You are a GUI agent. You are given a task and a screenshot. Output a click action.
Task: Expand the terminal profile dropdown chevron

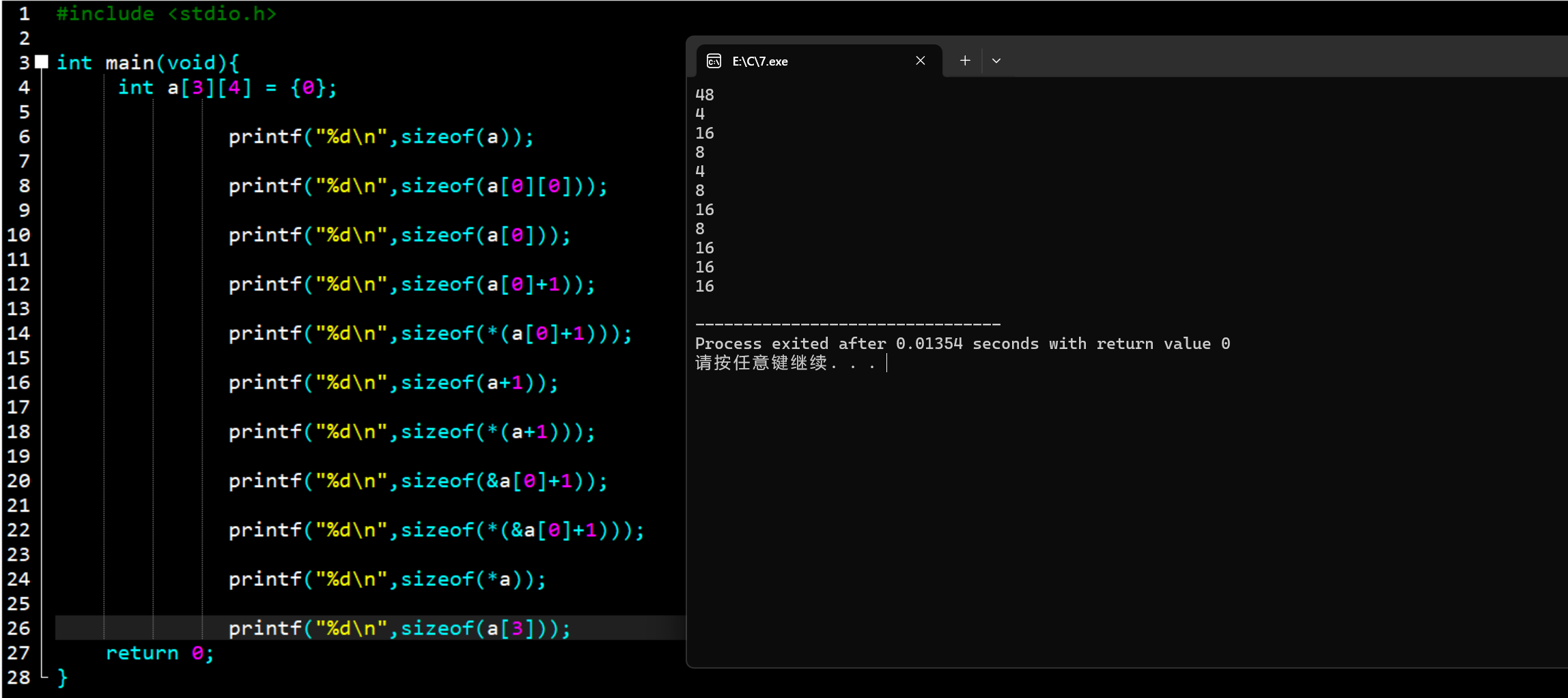tap(996, 61)
